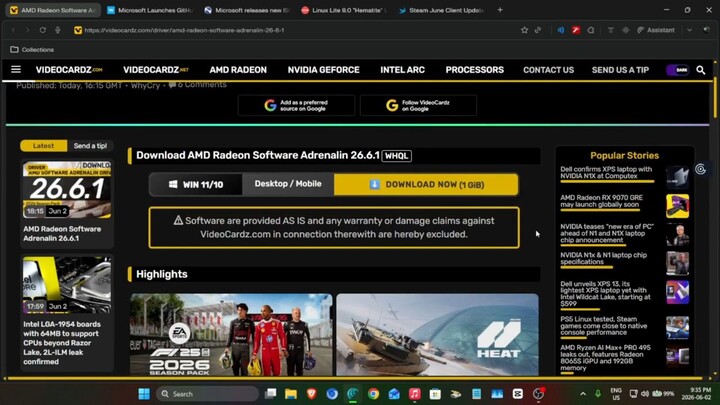The width and height of the screenshot is (720, 405).
Task: Open Intel LGA-1954 boards article thumbnail
Action: (x=67, y=285)
